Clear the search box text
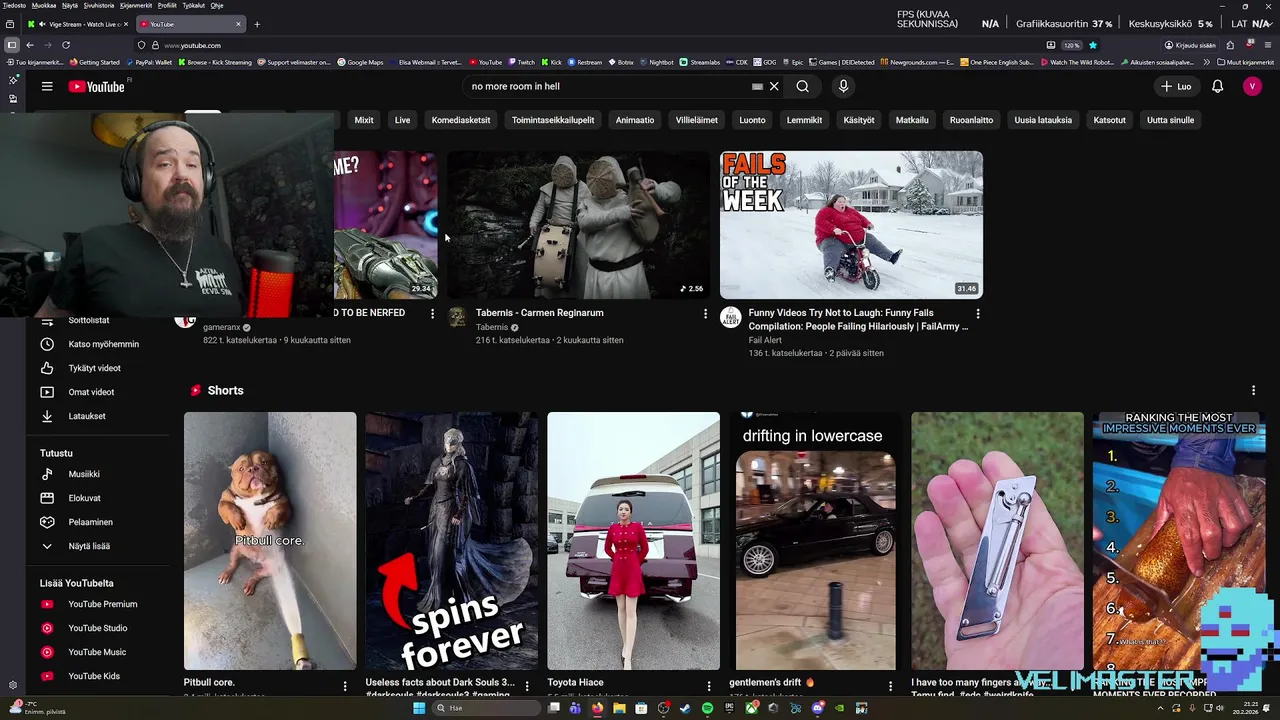1280x720 pixels. (774, 87)
